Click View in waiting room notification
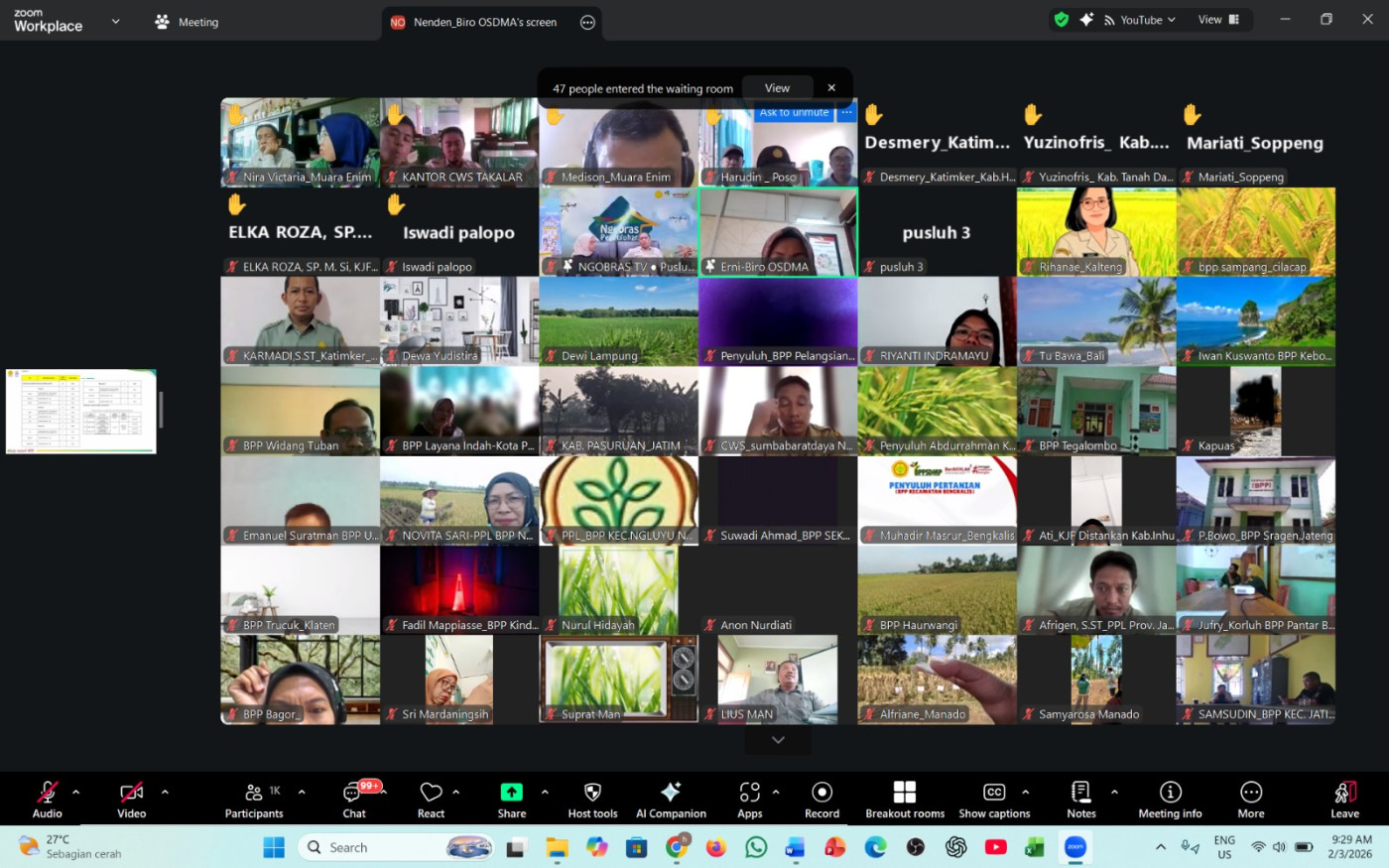Image resolution: width=1389 pixels, height=868 pixels. click(x=777, y=88)
